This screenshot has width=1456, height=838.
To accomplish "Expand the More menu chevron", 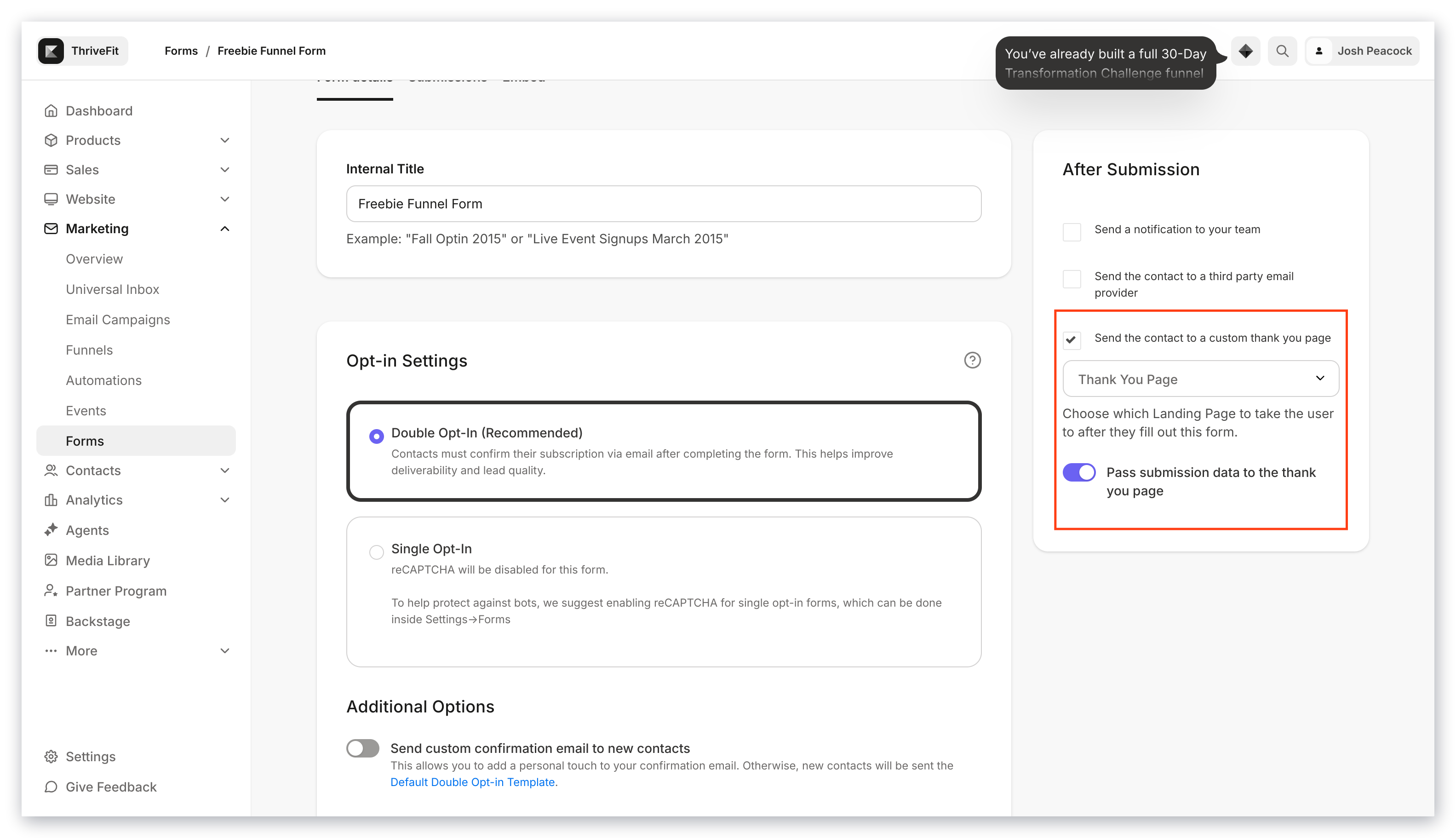I will tap(225, 650).
